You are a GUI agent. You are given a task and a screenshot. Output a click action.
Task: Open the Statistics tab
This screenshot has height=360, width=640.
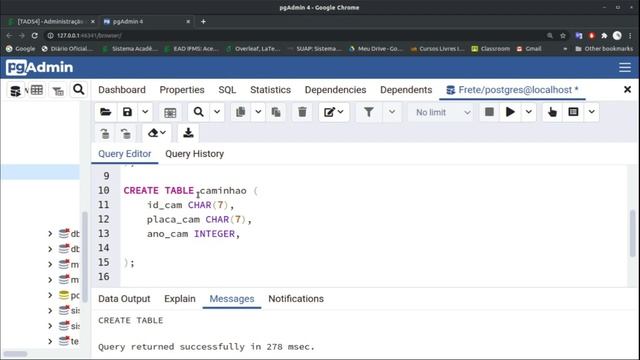(271, 90)
